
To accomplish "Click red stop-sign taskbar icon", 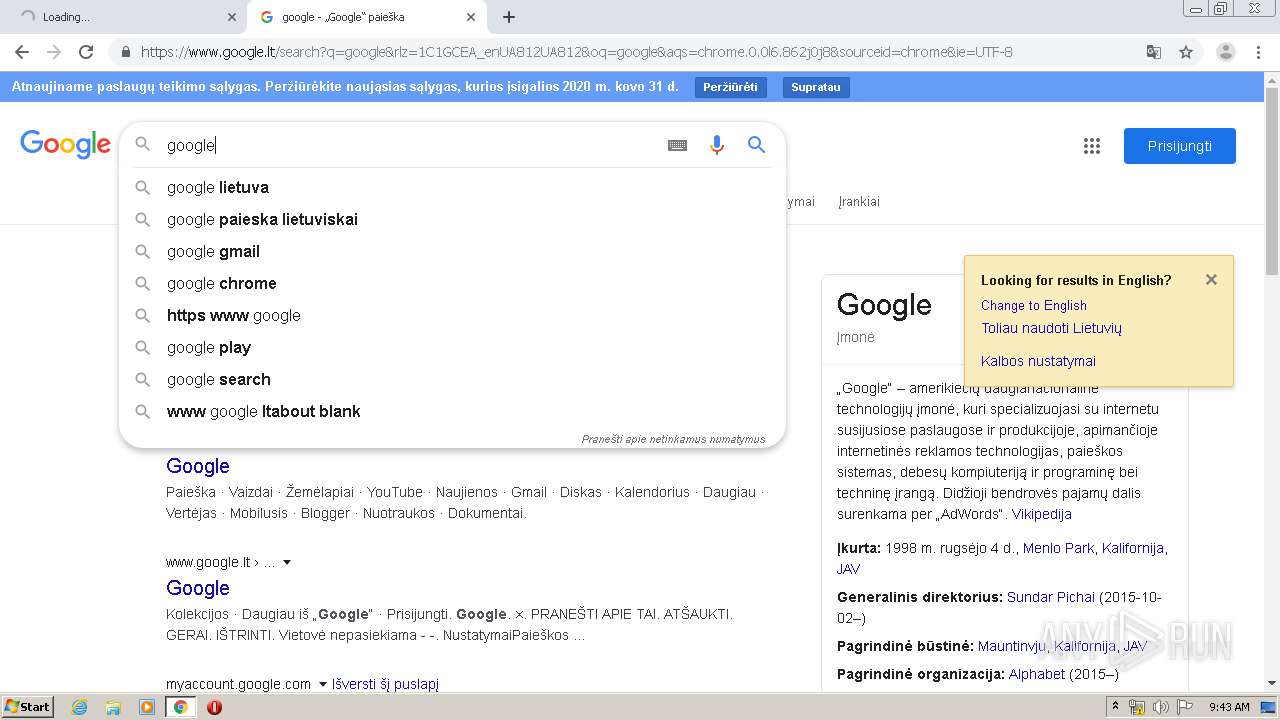I will [214, 707].
